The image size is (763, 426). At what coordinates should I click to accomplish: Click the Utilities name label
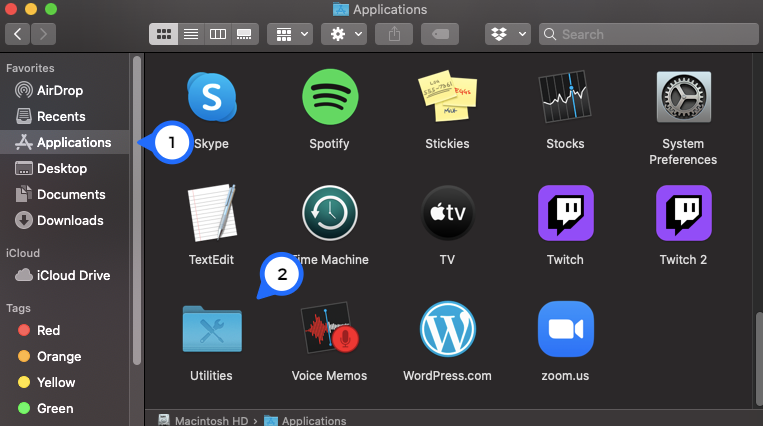click(x=211, y=375)
